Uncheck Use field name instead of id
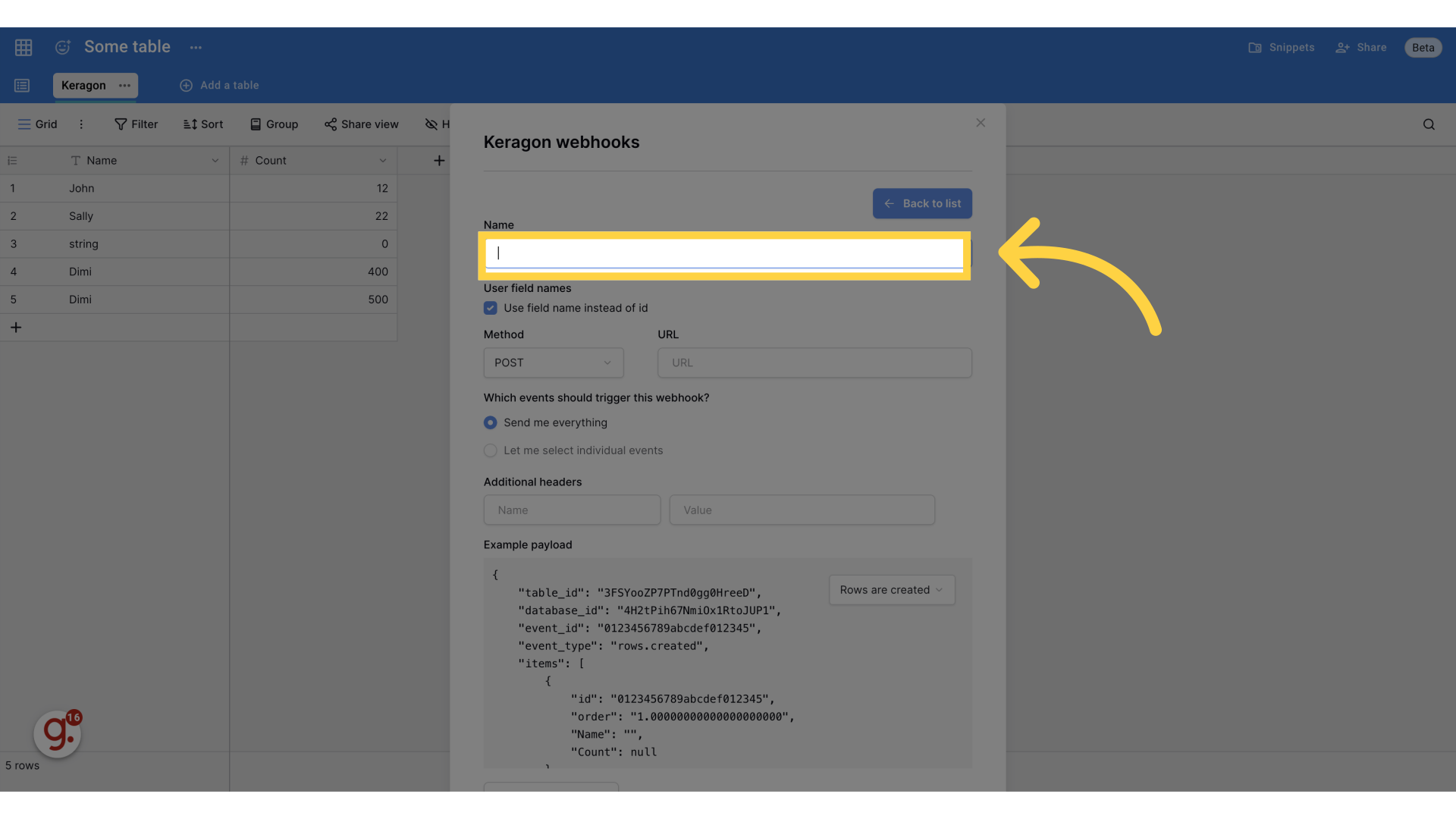The image size is (1456, 819). (x=491, y=308)
